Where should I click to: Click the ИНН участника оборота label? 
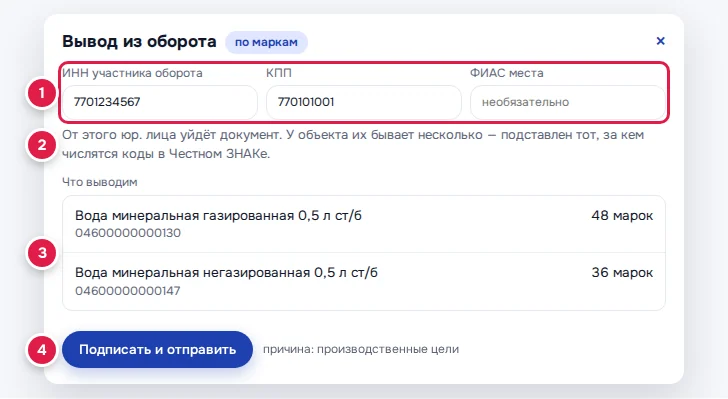click(x=132, y=73)
